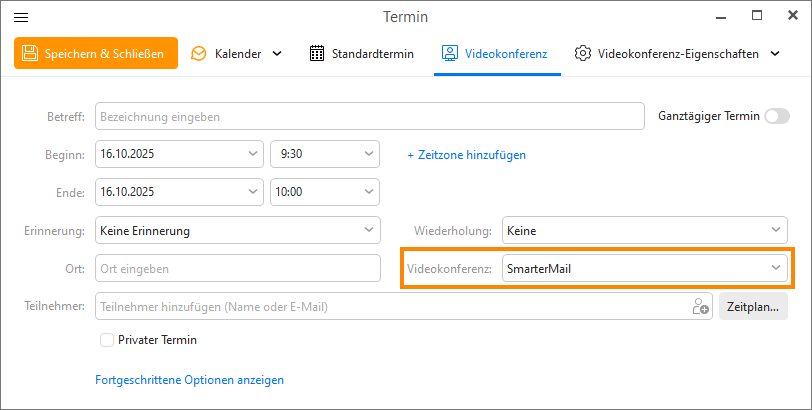This screenshot has height=410, width=812.
Task: Open the hamburger menu icon
Action: (x=21, y=17)
